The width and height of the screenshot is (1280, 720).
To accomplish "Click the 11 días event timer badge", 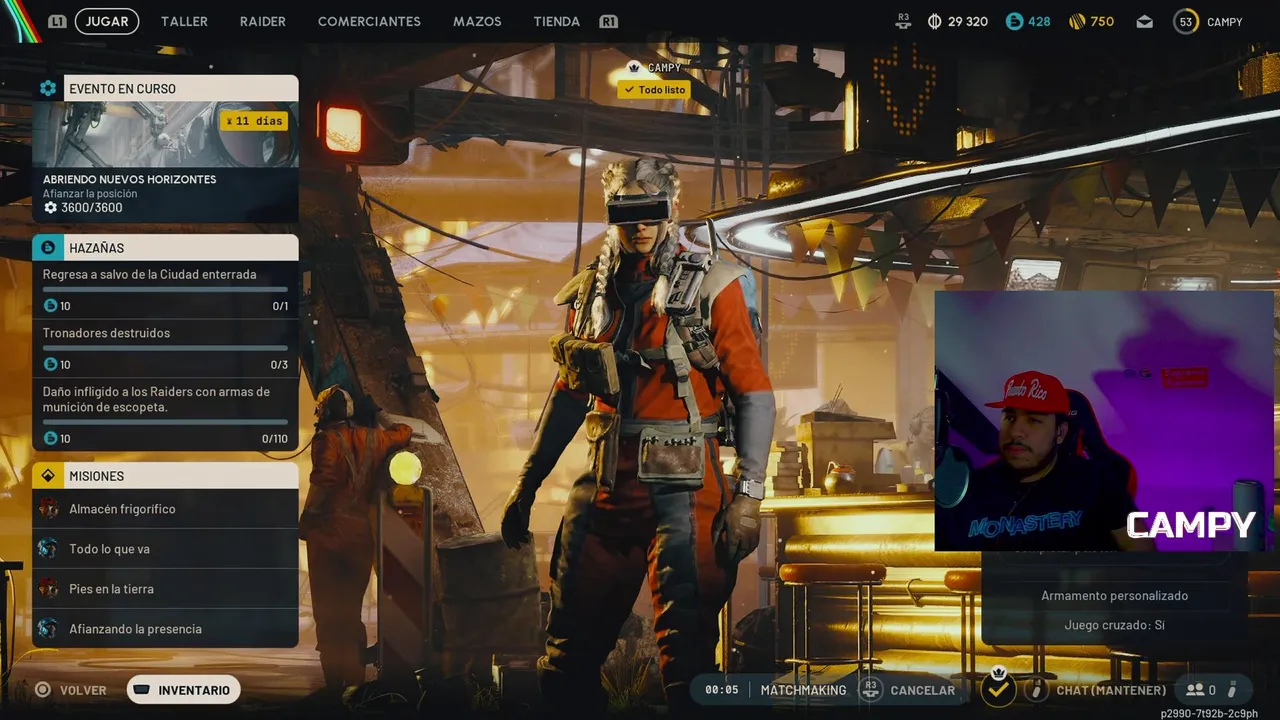I will (x=254, y=121).
